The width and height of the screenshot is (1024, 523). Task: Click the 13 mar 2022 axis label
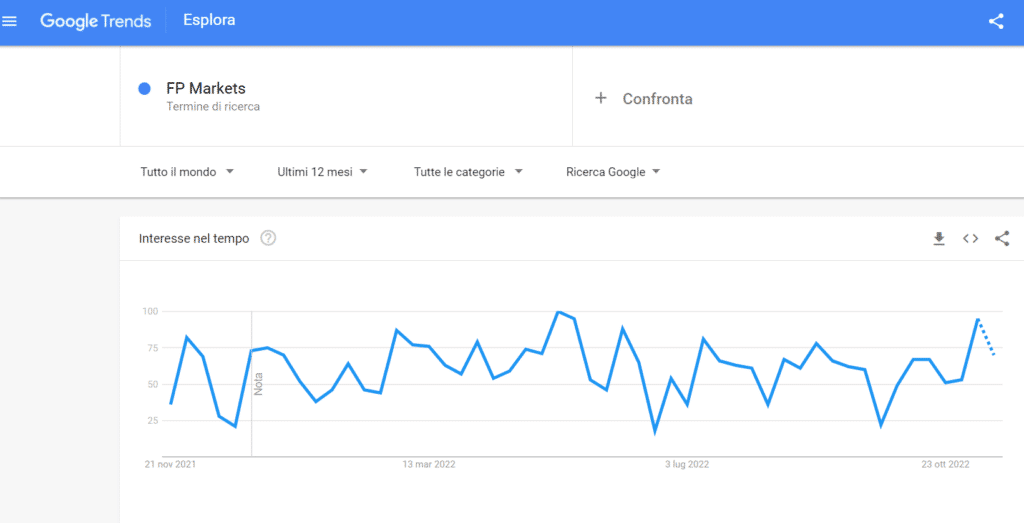[x=428, y=465]
